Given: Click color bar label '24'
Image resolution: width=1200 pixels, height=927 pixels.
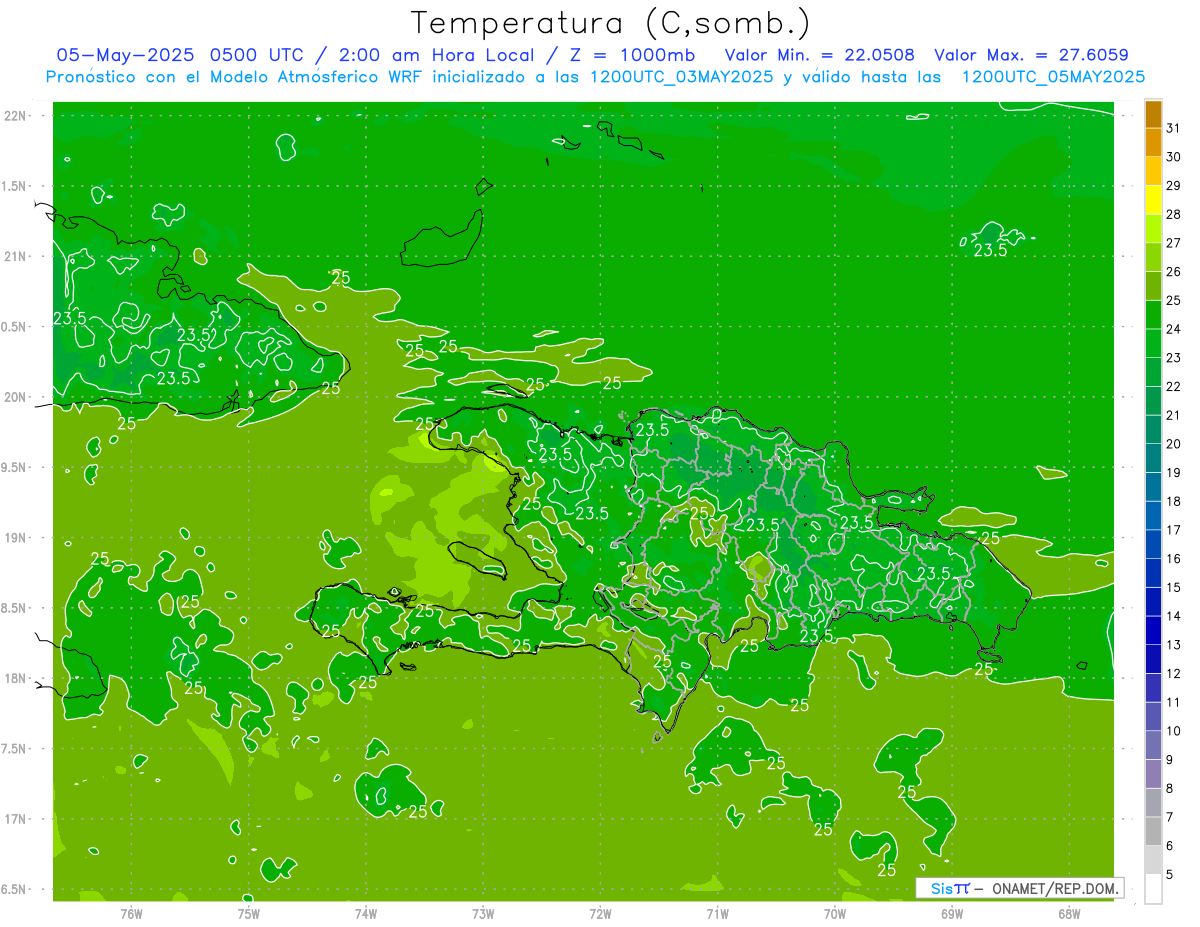Looking at the screenshot, I should (1173, 329).
